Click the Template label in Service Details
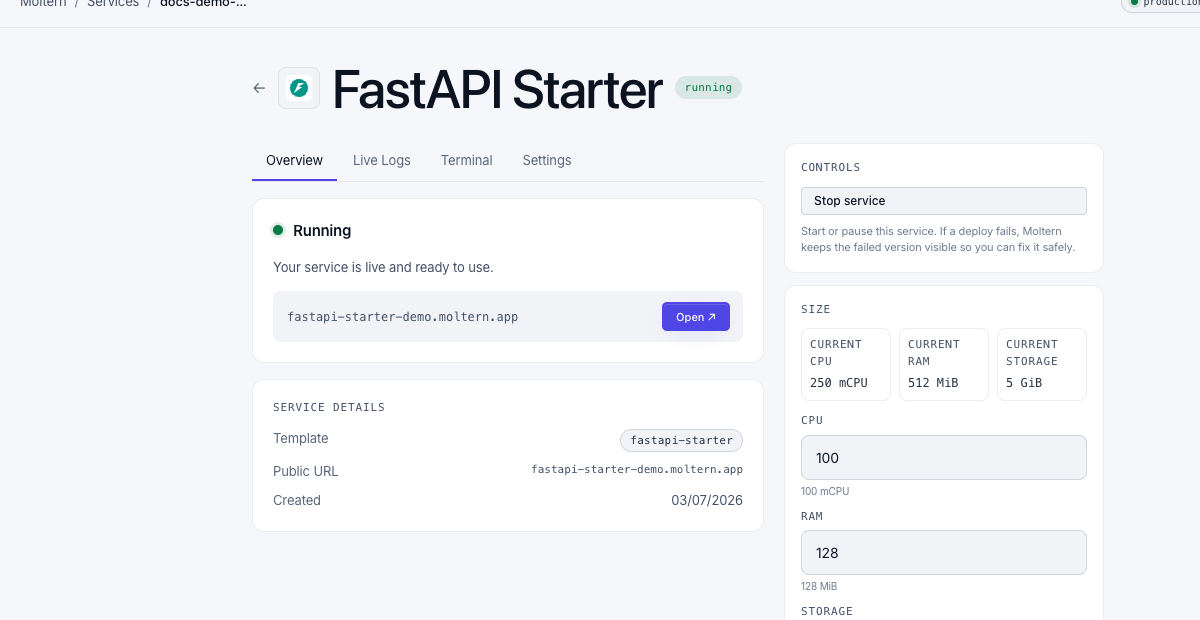The width and height of the screenshot is (1200, 620). pyautogui.click(x=300, y=438)
